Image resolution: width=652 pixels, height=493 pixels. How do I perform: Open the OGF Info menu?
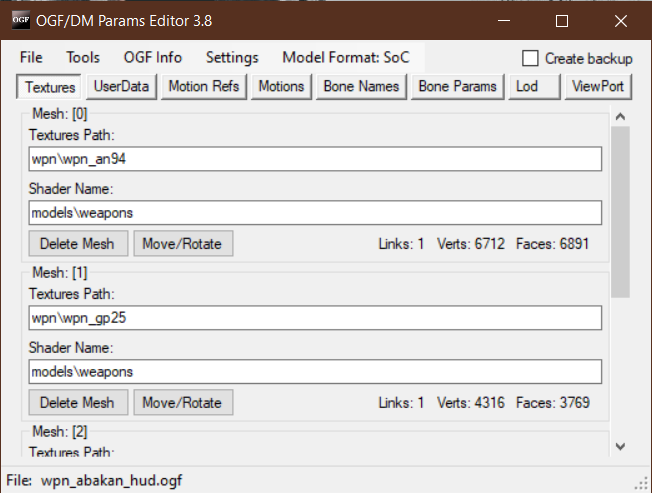[x=152, y=58]
